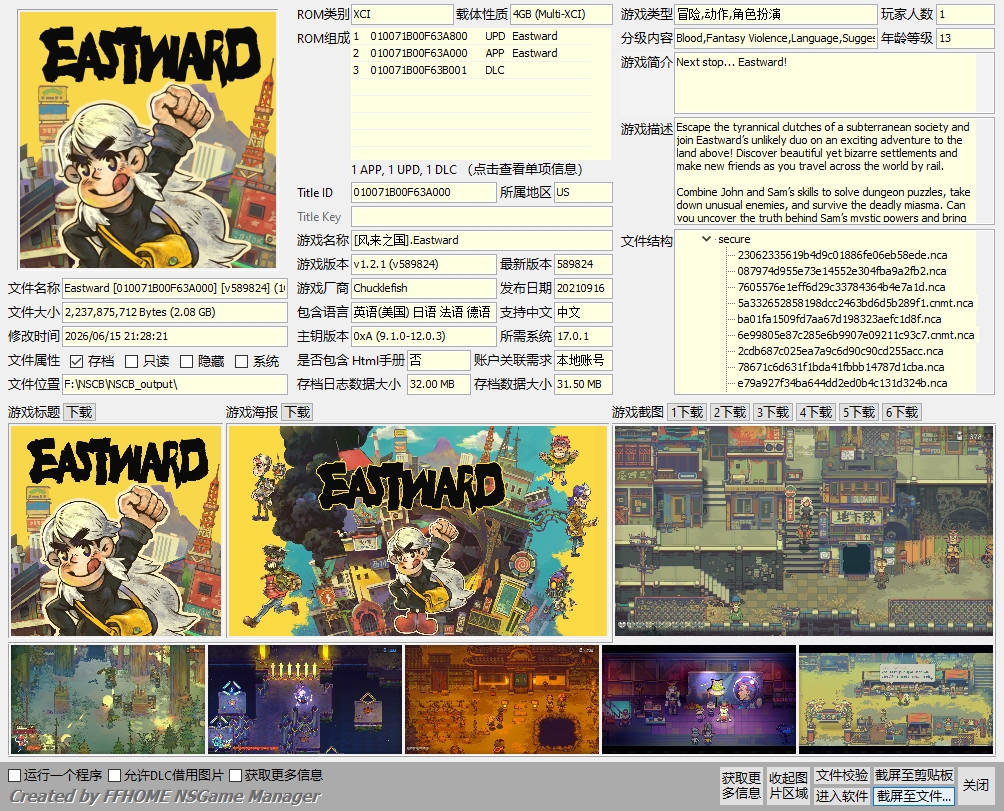The image size is (1004, 811).
Task: Click the 载体性质 4GB (Multi-XCI) field
Action: point(562,14)
